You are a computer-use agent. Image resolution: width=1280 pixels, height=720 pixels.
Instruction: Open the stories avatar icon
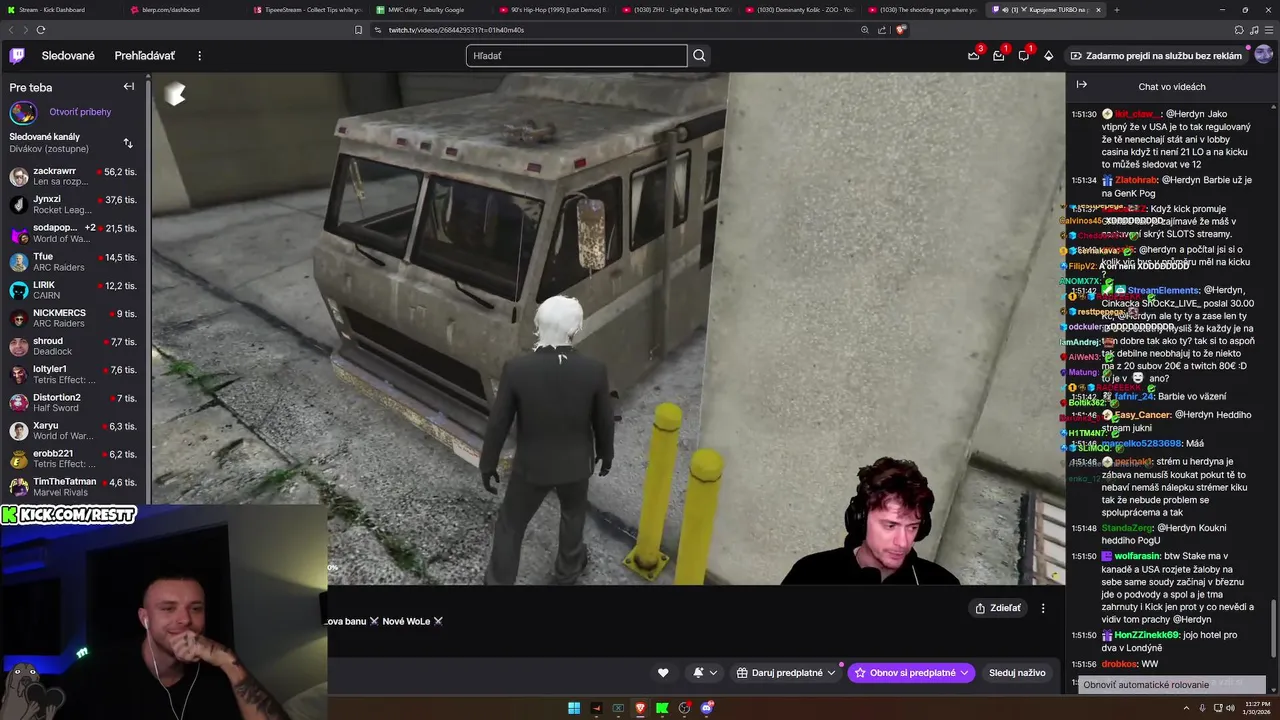point(23,112)
